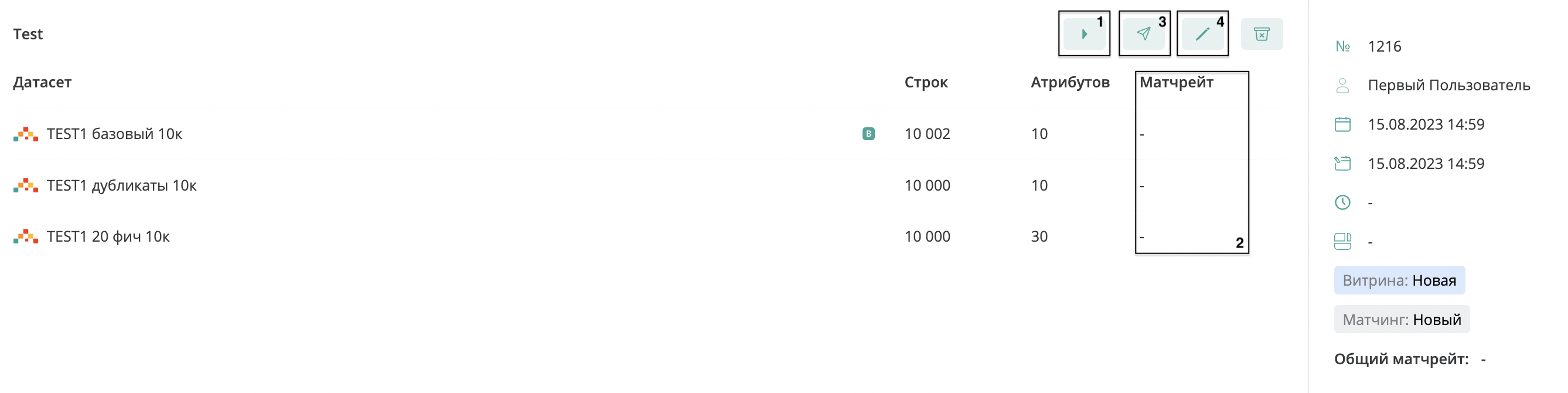Click the dataset icon of TEST1 базовый 10к

(x=26, y=134)
